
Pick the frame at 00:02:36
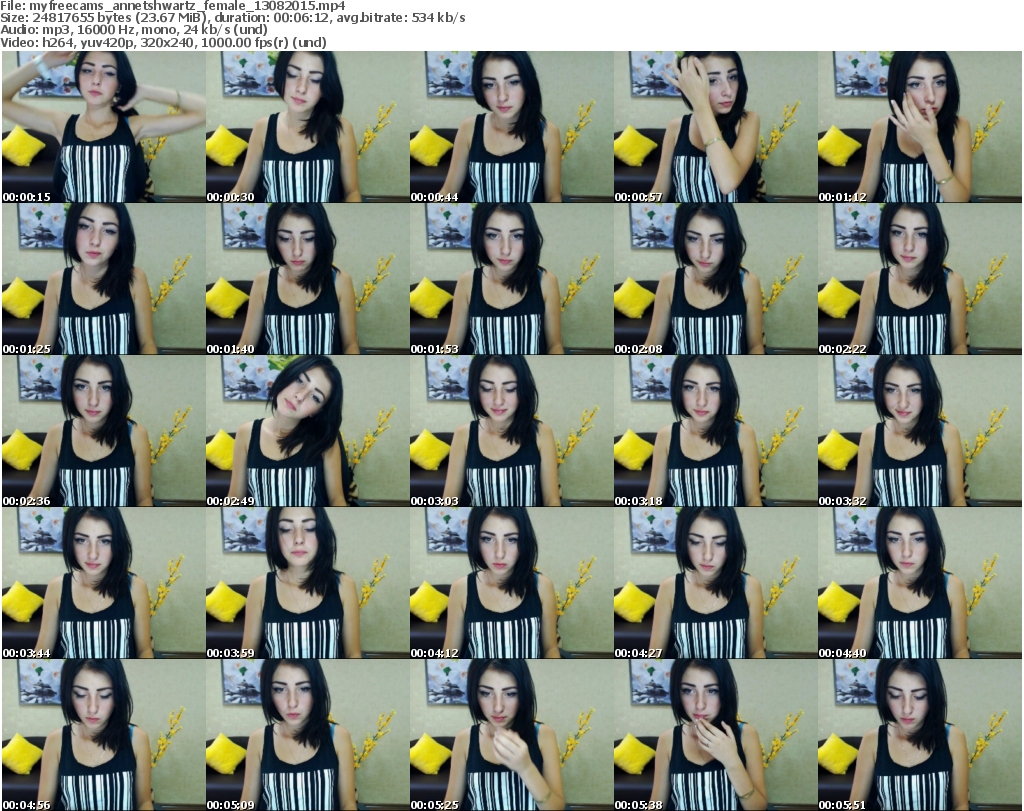point(104,431)
